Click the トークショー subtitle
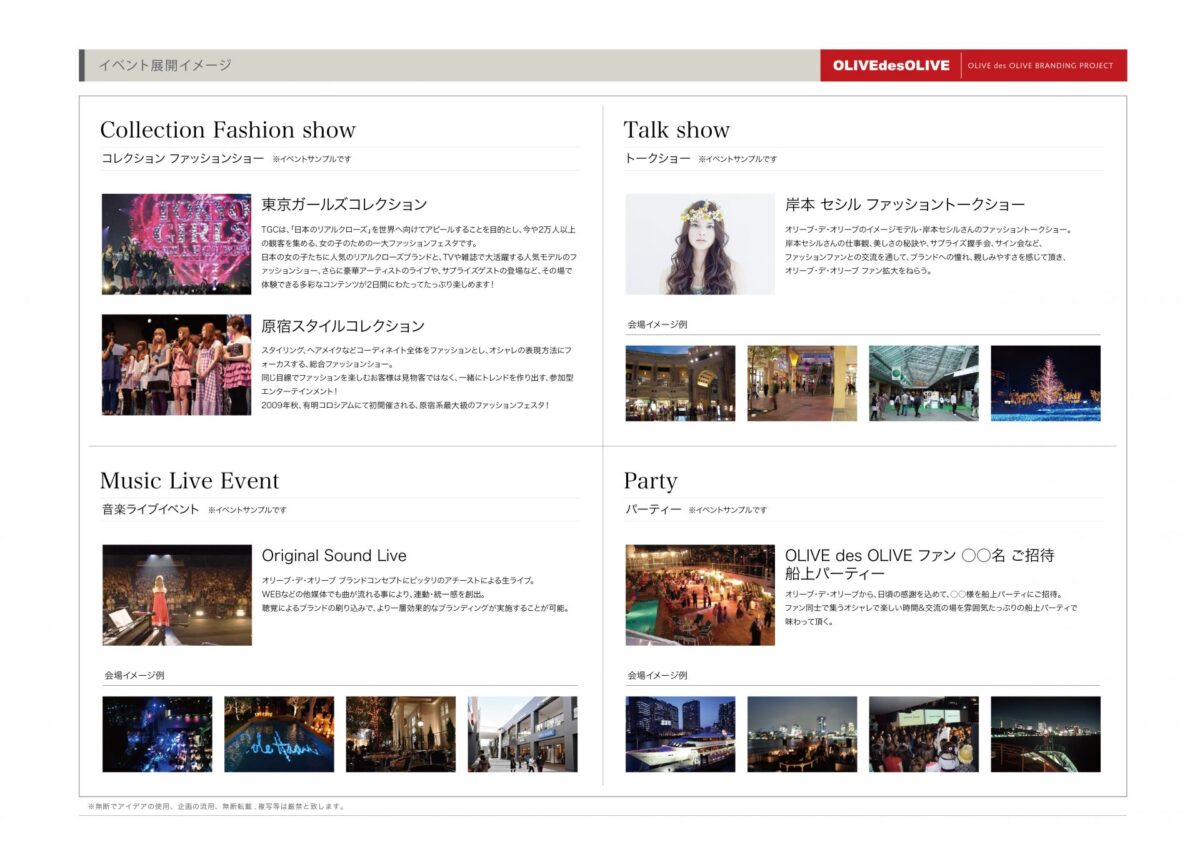This screenshot has height=849, width=1200. 658,159
